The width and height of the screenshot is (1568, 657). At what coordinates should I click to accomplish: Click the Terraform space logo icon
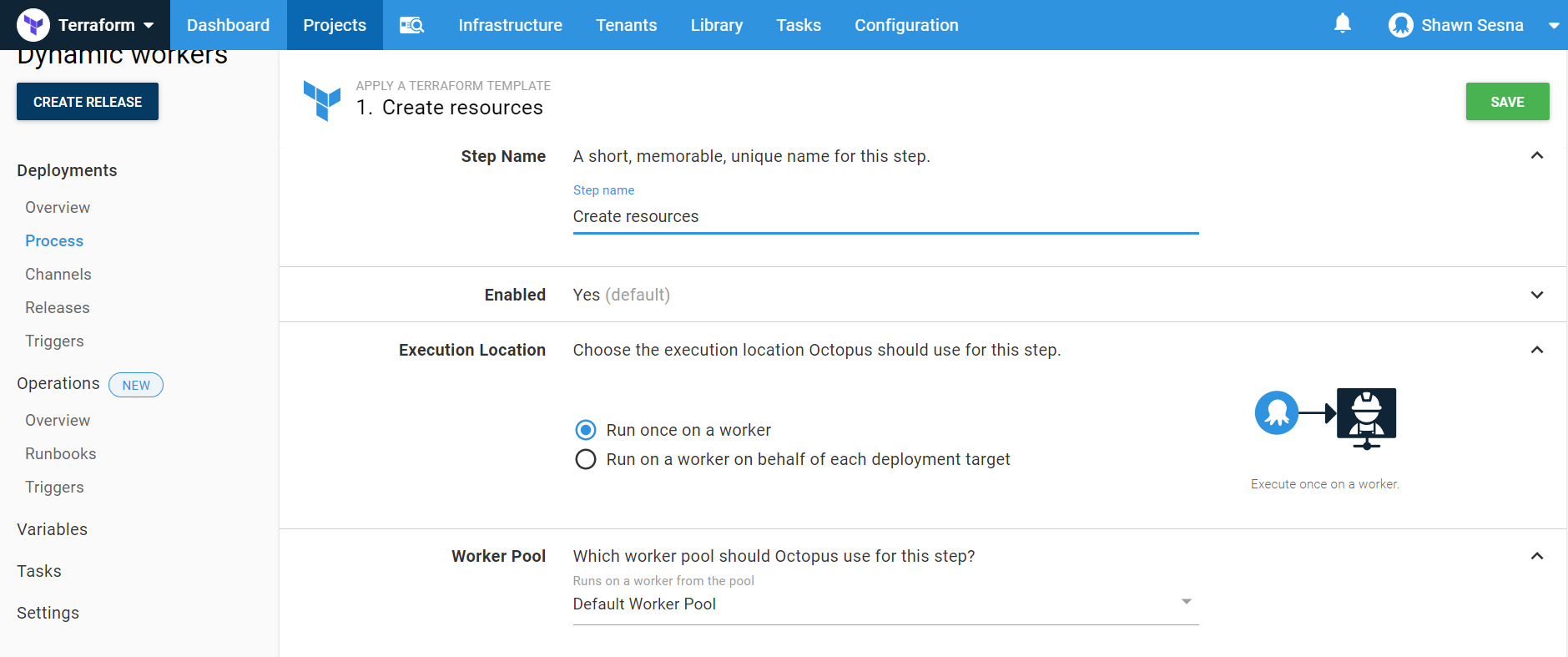[x=33, y=25]
